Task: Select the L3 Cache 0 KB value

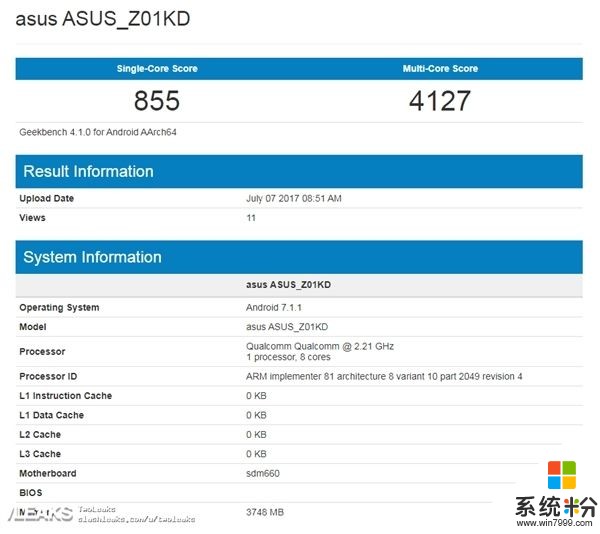Action: pyautogui.click(x=256, y=454)
